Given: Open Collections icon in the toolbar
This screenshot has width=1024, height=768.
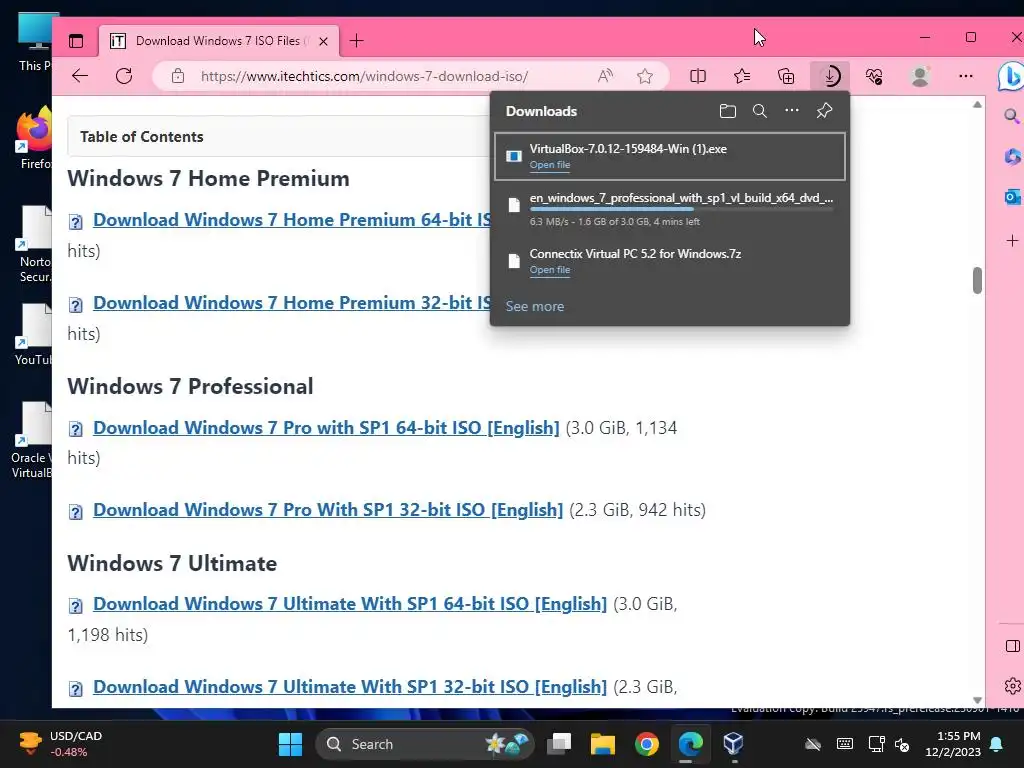Looking at the screenshot, I should click(786, 76).
